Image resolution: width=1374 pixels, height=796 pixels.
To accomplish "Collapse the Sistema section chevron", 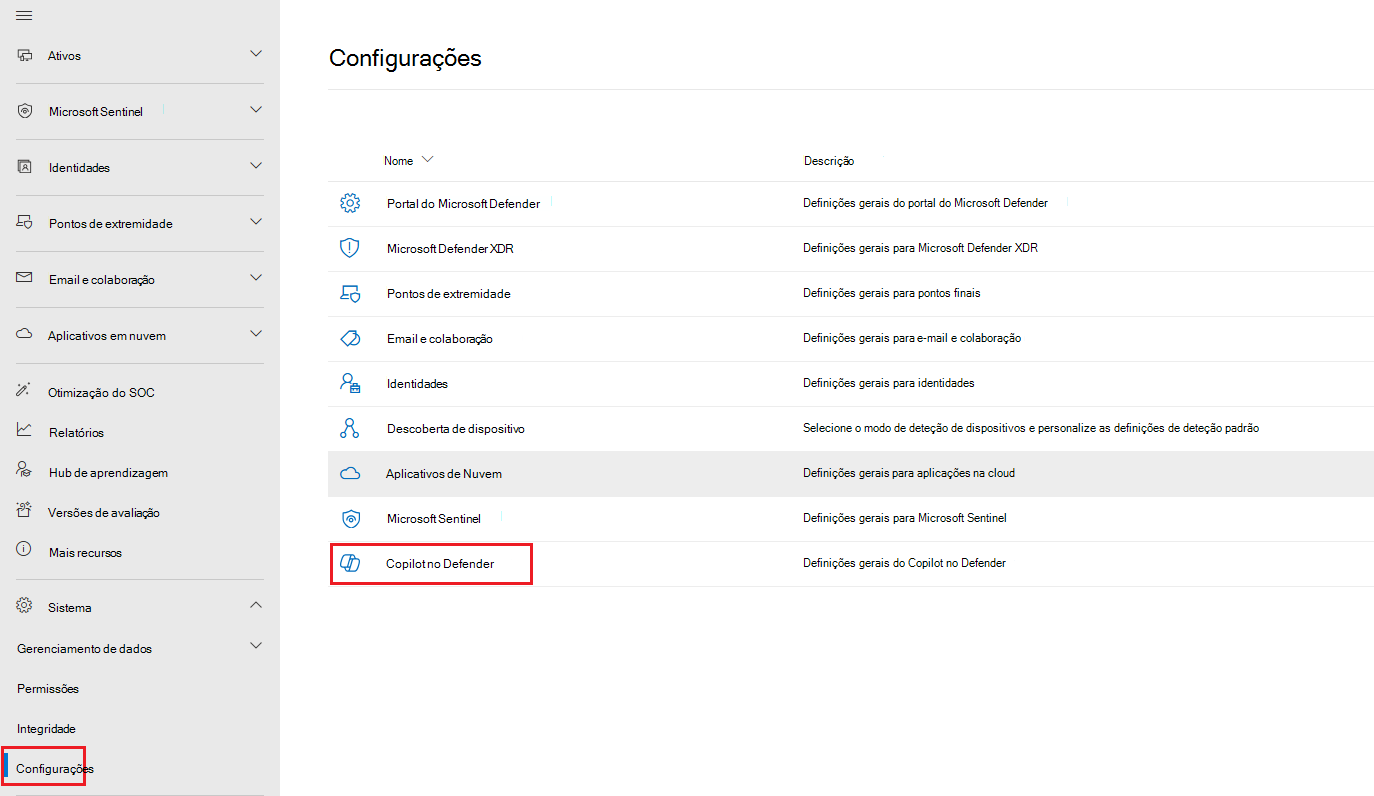I will [x=256, y=605].
